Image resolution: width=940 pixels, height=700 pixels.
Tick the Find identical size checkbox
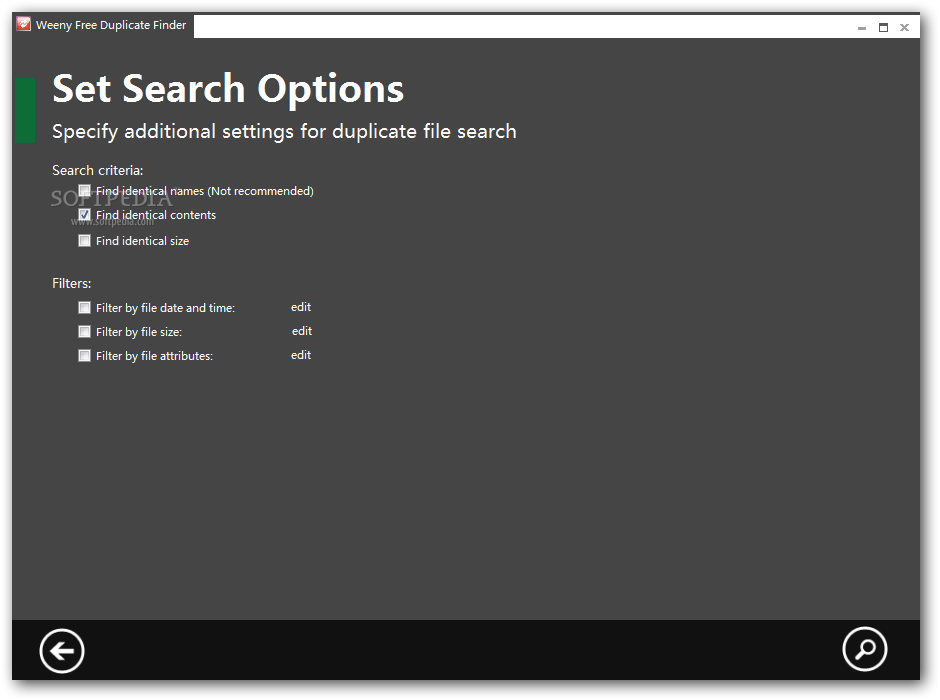[x=85, y=240]
